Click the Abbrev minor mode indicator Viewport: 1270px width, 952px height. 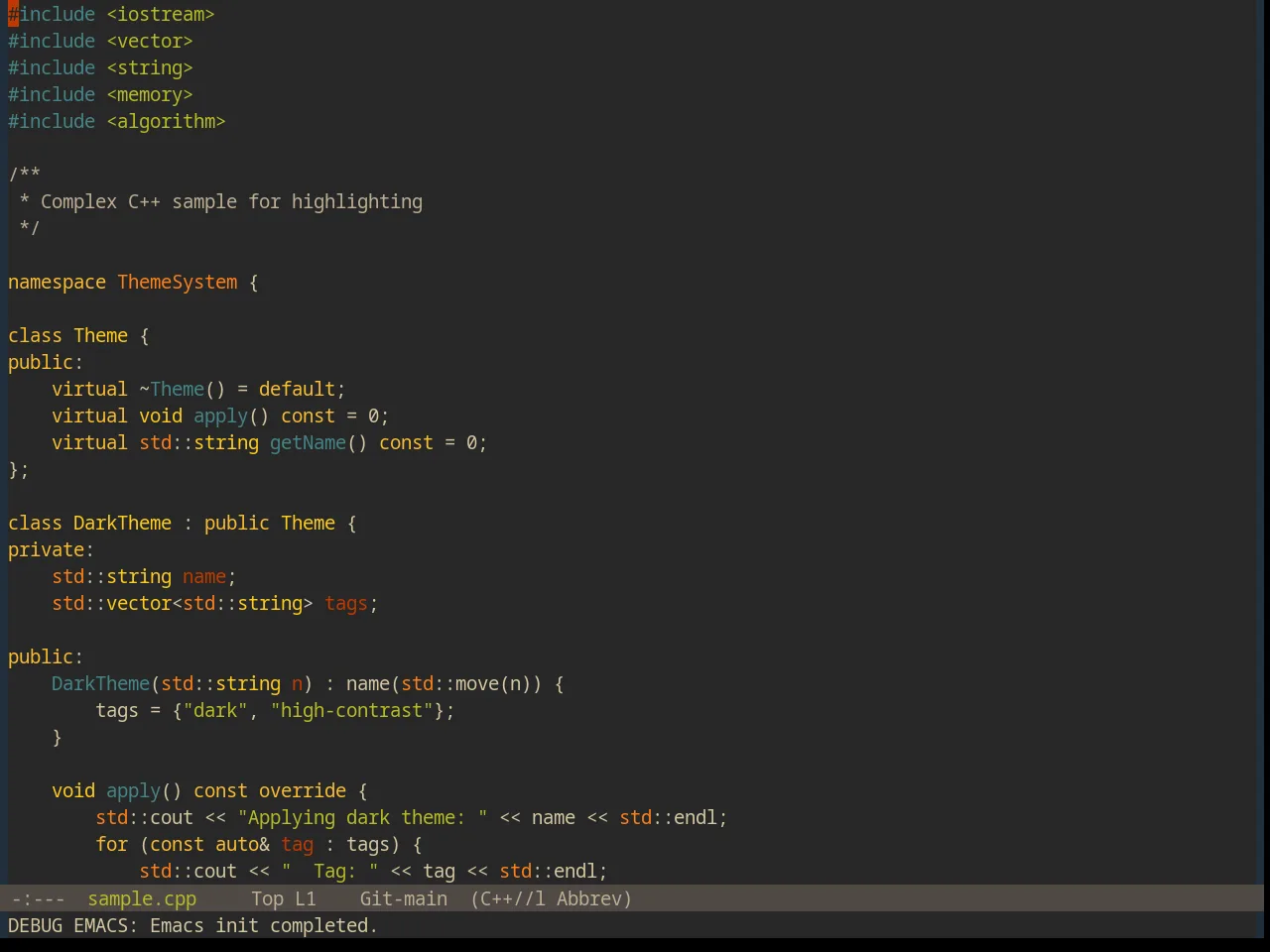point(594,899)
